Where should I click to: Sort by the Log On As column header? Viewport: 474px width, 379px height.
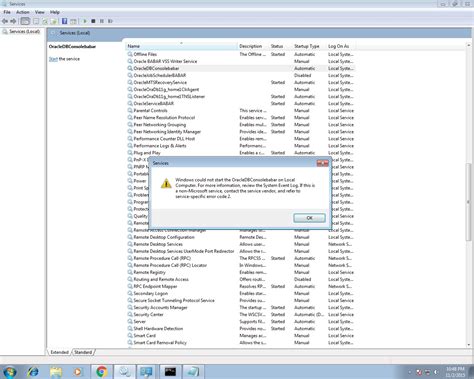pyautogui.click(x=341, y=46)
